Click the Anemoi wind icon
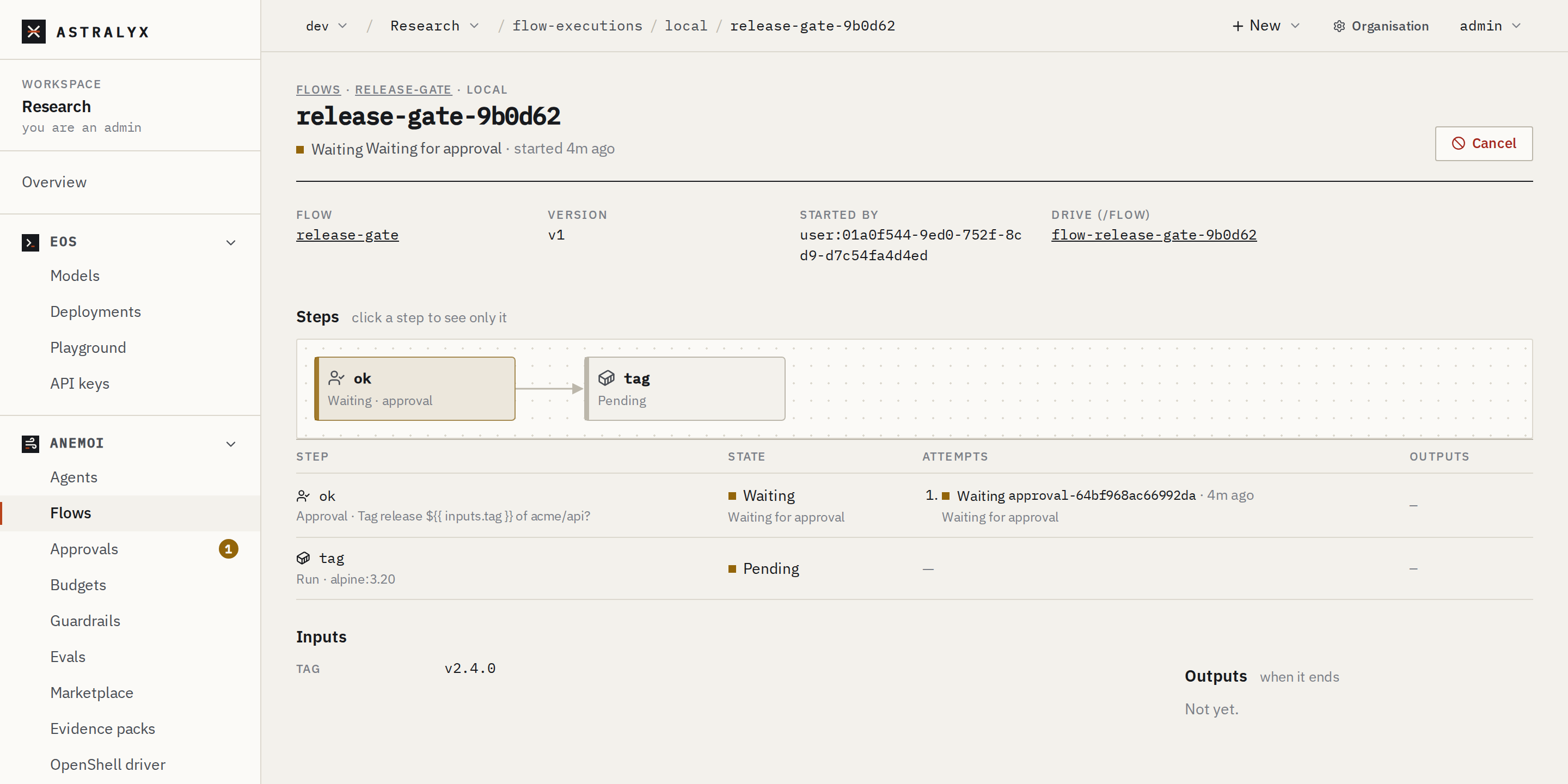 30,444
